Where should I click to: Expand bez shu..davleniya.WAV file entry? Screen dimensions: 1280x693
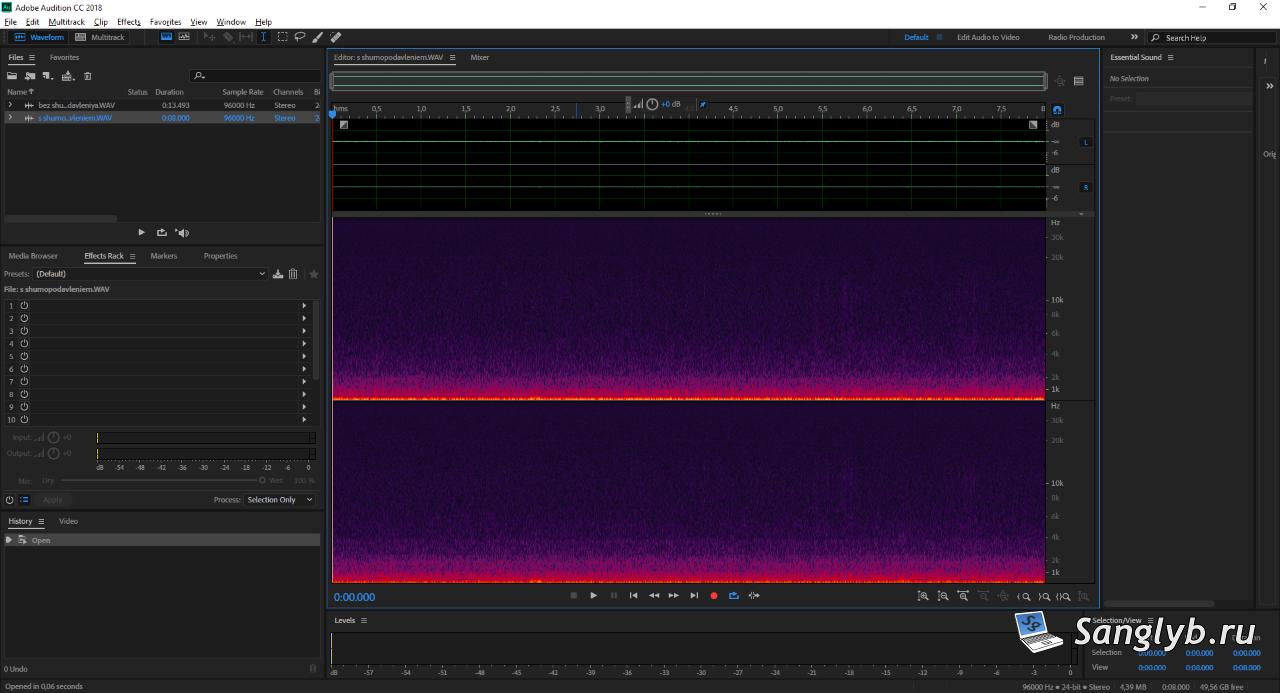(10, 105)
